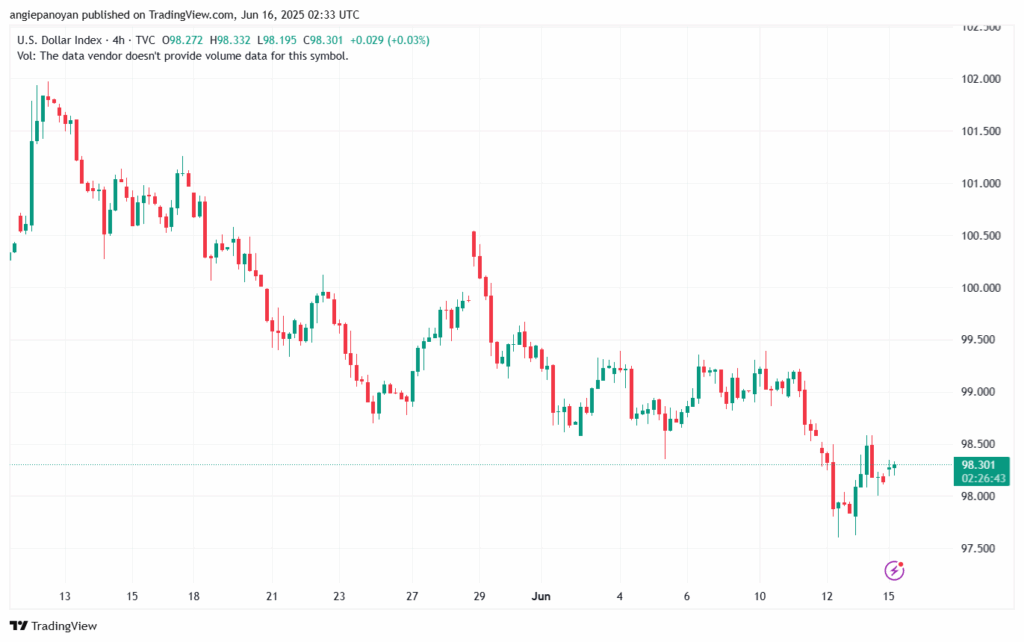Click the 101.000 price axis label

[981, 184]
